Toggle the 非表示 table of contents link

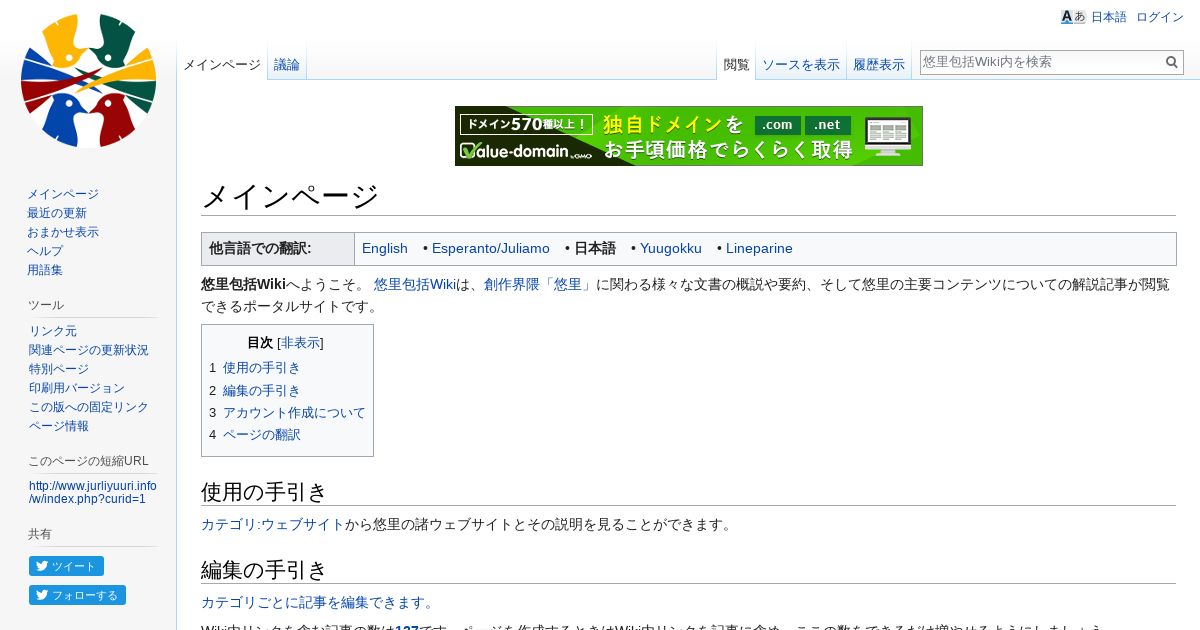point(300,343)
